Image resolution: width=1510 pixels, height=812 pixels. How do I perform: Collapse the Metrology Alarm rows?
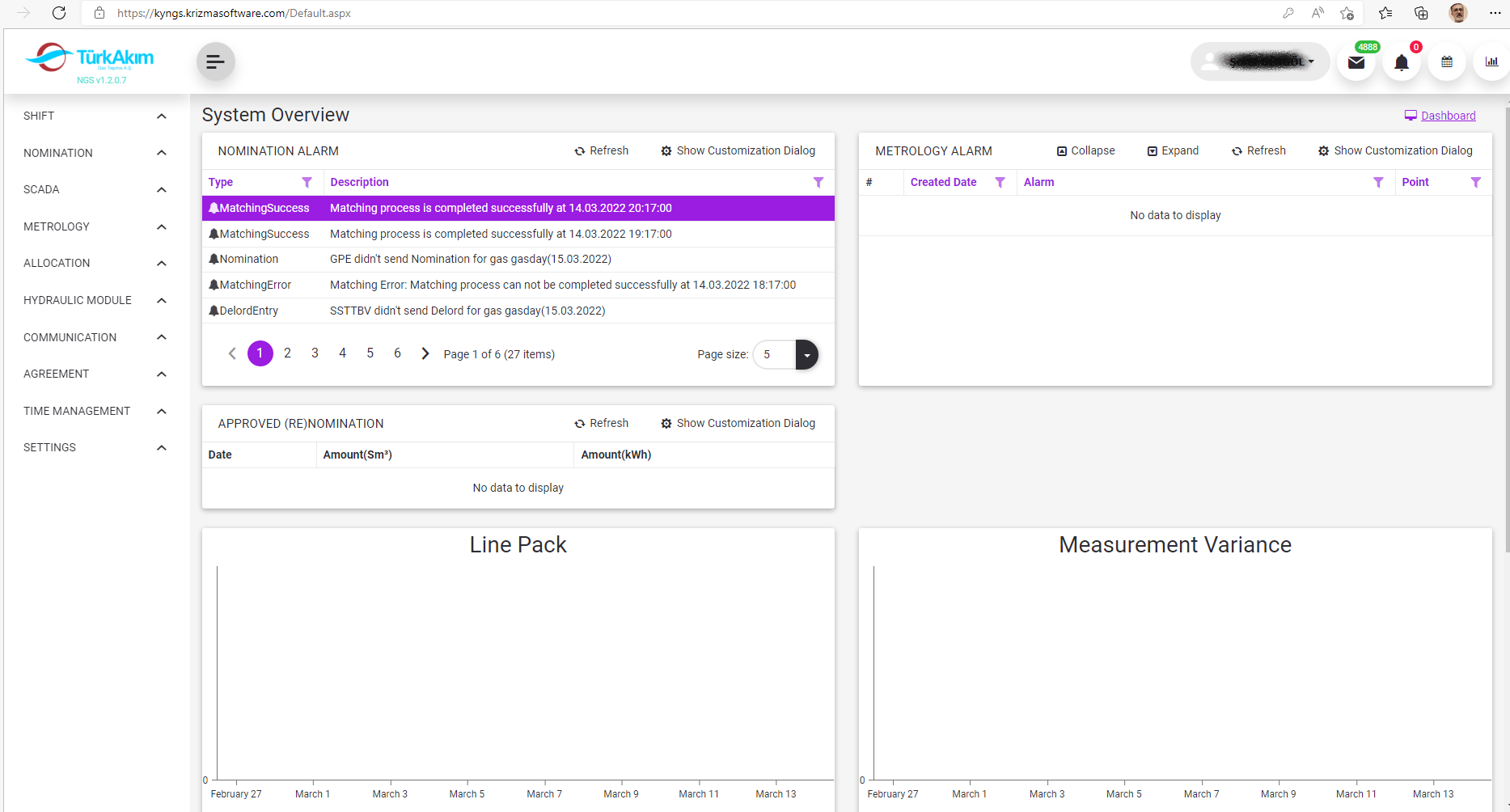pos(1085,151)
